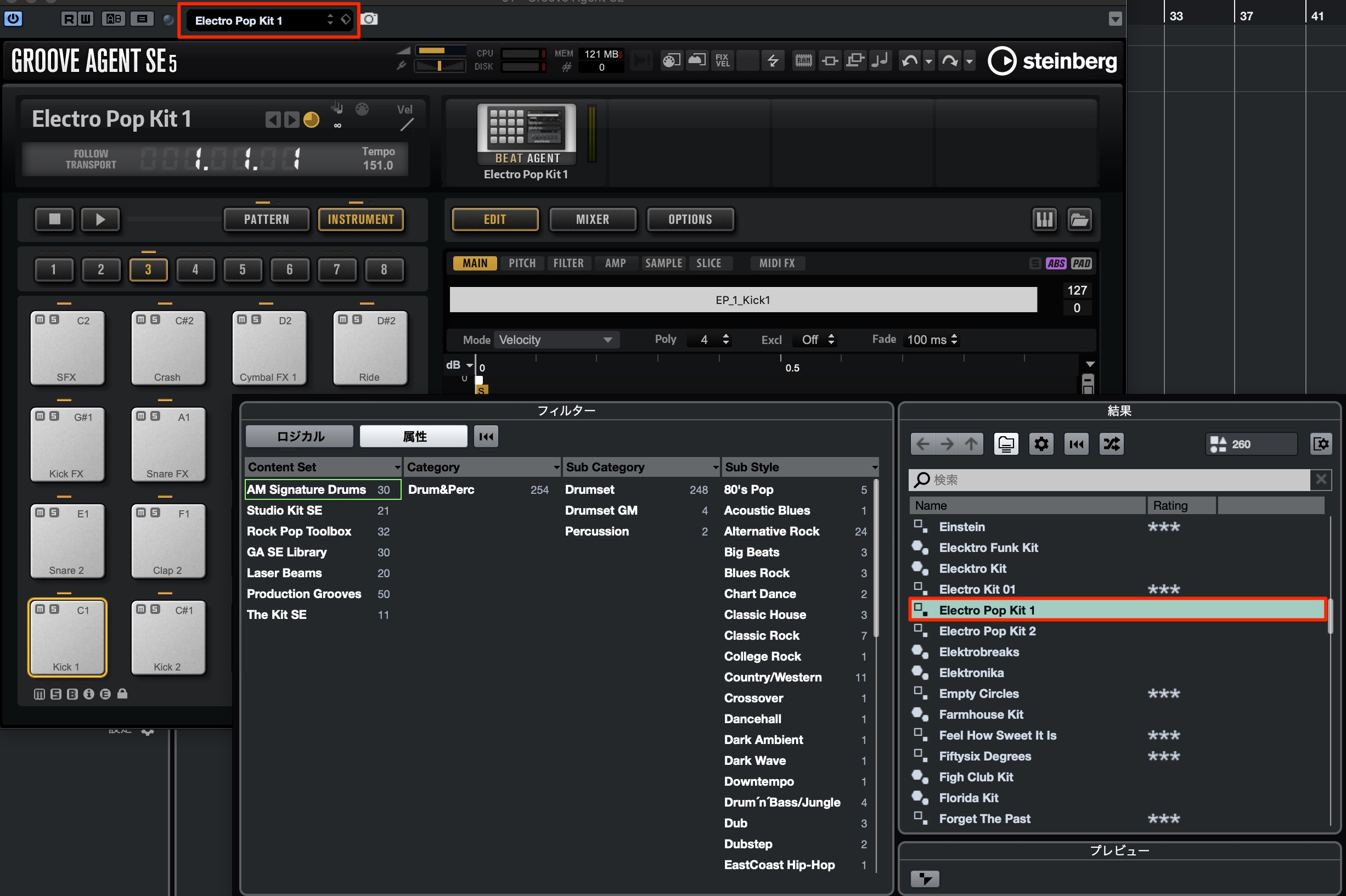The height and width of the screenshot is (896, 1346).
Task: Toggle the ABS button
Action: coord(1056,263)
